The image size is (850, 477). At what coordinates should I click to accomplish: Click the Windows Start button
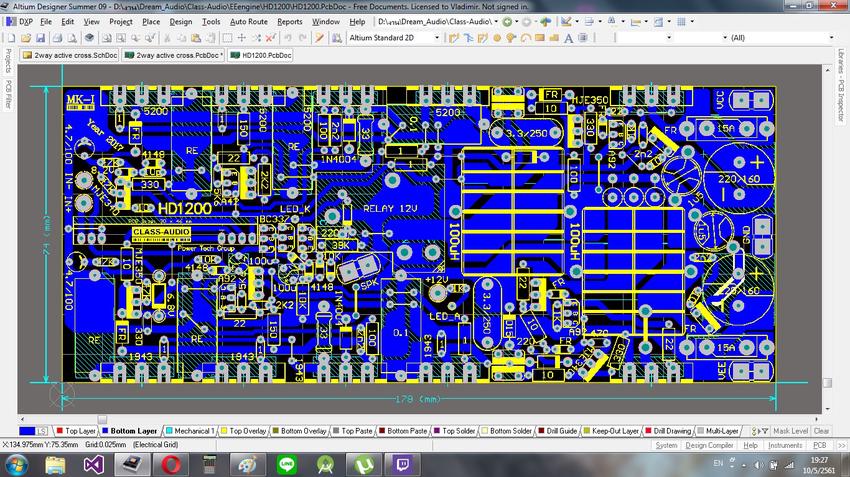tap(16, 465)
